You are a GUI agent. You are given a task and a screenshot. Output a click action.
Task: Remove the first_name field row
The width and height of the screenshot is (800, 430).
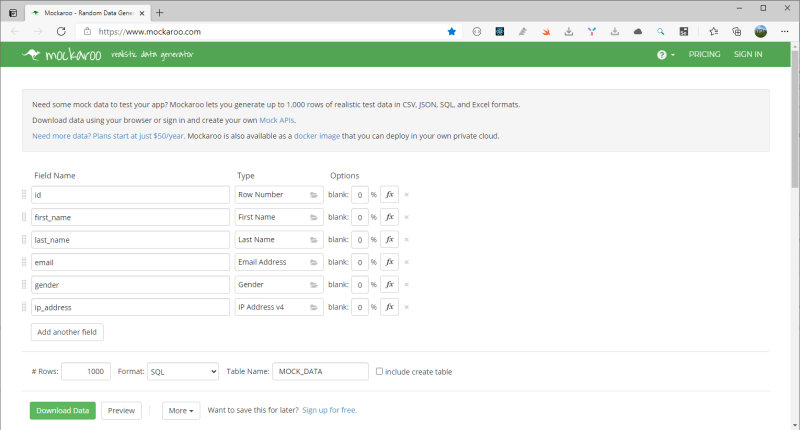point(407,217)
